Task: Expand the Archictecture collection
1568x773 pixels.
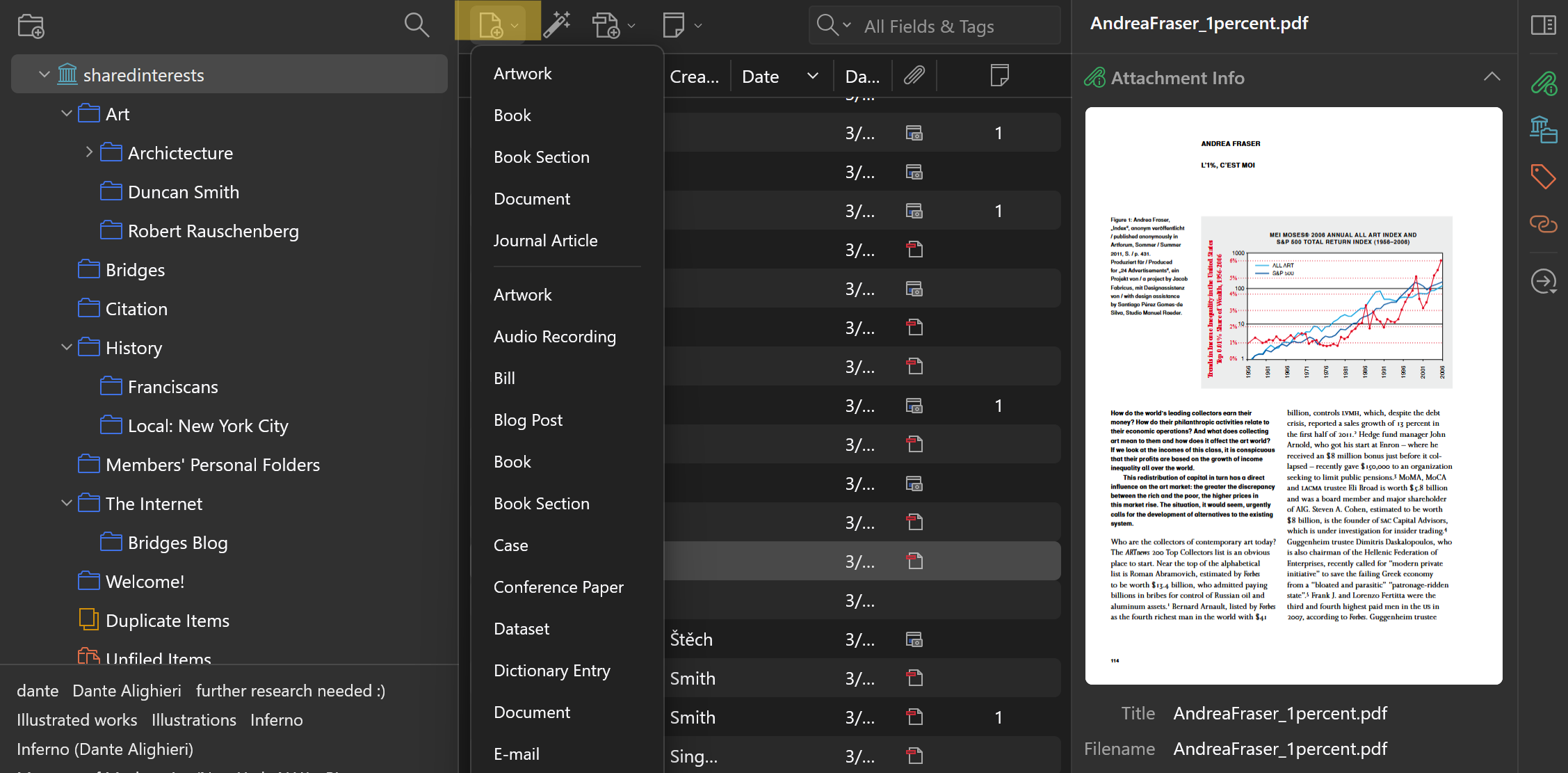Action: coord(89,152)
